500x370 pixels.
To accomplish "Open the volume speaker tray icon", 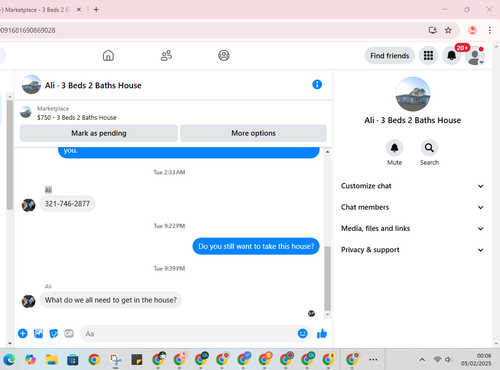I will click(x=449, y=359).
